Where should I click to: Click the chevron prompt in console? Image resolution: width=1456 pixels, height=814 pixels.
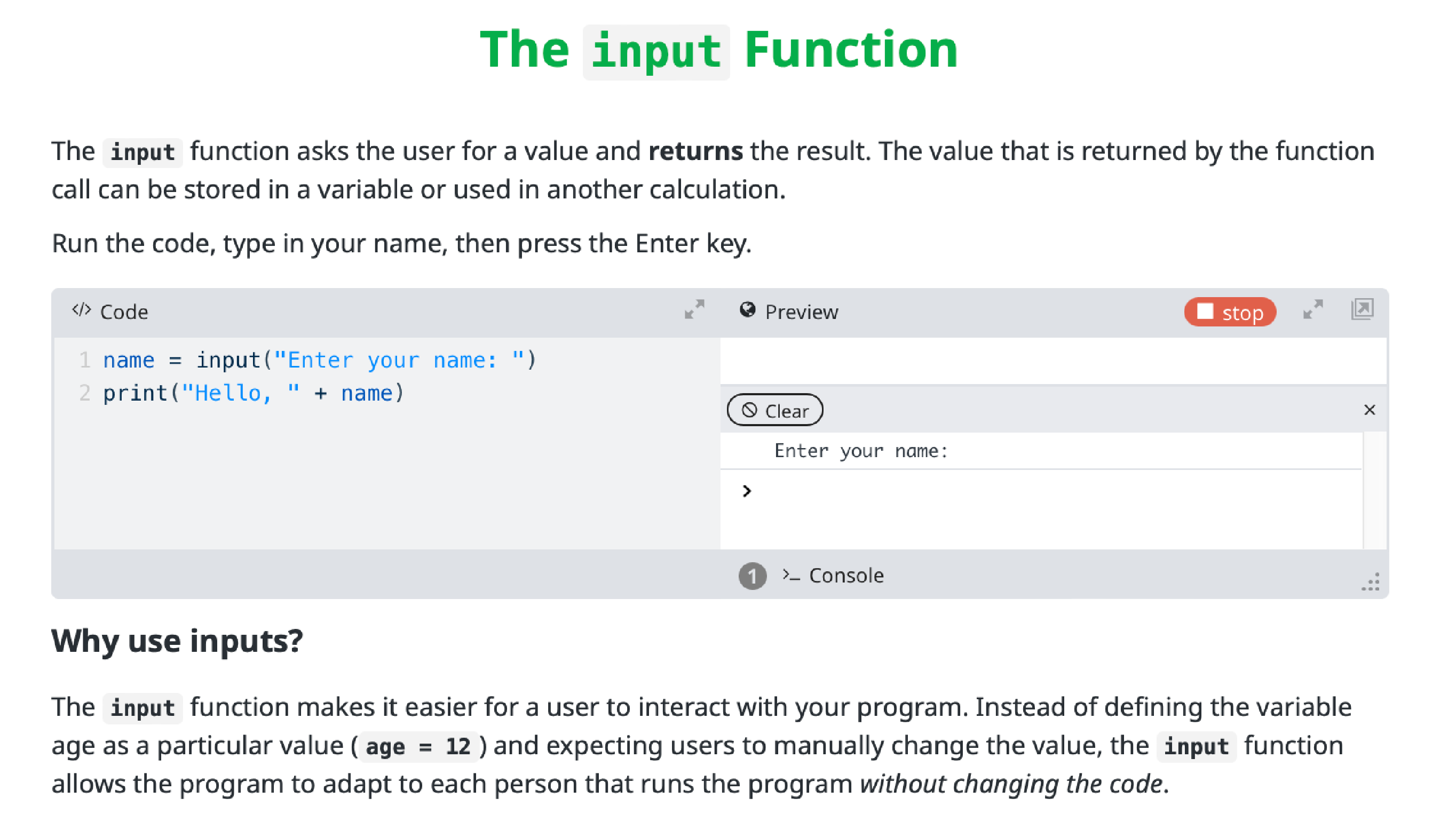pyautogui.click(x=747, y=491)
